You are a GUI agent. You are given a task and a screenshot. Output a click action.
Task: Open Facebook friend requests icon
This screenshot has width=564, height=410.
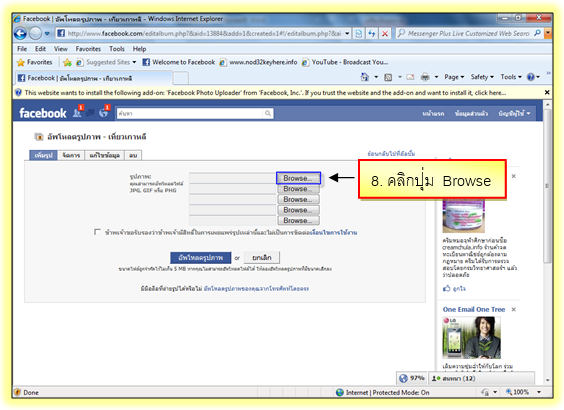77,113
